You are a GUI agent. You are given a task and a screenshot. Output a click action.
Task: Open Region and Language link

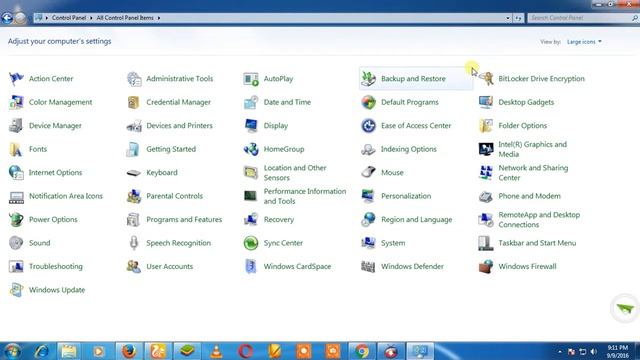point(416,219)
